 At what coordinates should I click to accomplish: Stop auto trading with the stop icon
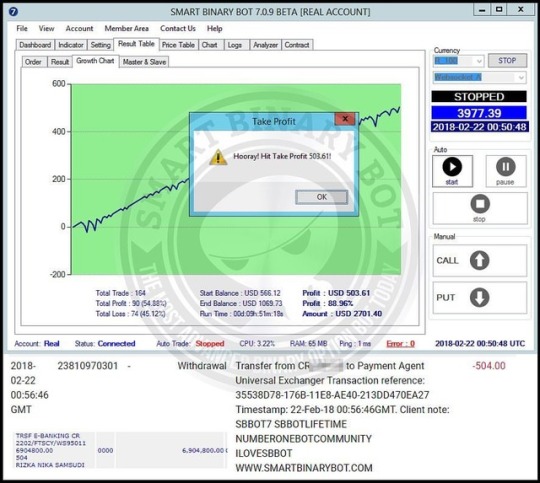pyautogui.click(x=480, y=208)
